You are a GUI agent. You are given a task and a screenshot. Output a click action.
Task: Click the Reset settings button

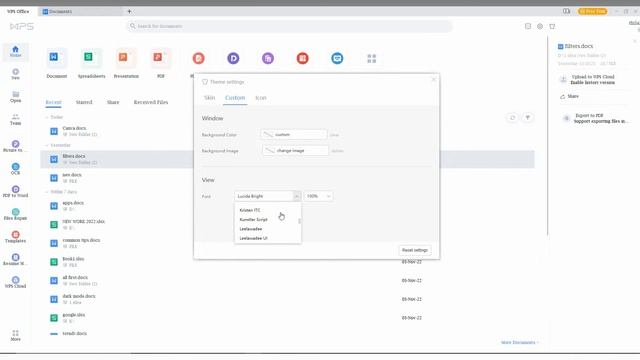pyautogui.click(x=415, y=250)
